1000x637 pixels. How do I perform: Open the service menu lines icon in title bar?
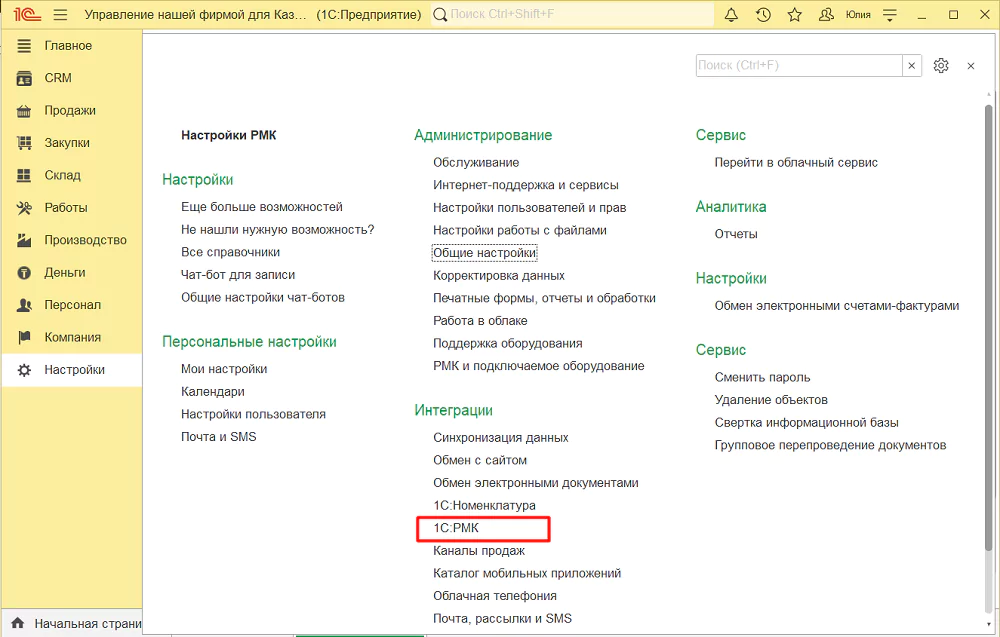[890, 15]
